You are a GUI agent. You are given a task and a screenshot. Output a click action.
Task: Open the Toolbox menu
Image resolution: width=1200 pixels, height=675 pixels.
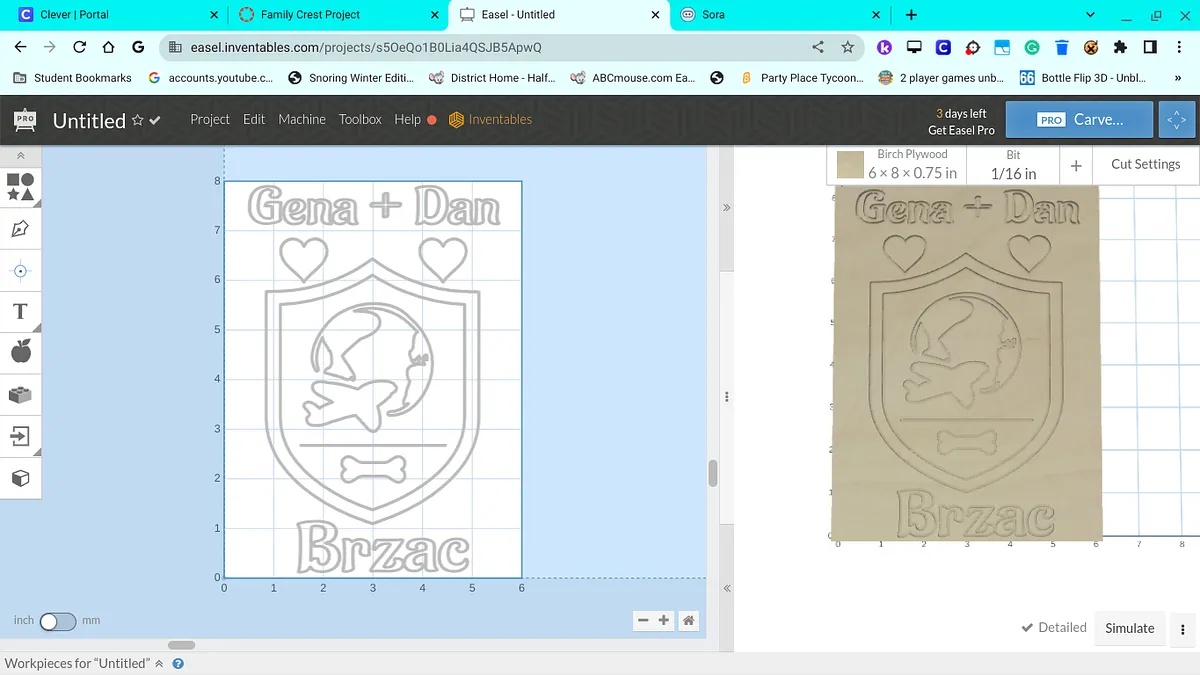pyautogui.click(x=360, y=119)
